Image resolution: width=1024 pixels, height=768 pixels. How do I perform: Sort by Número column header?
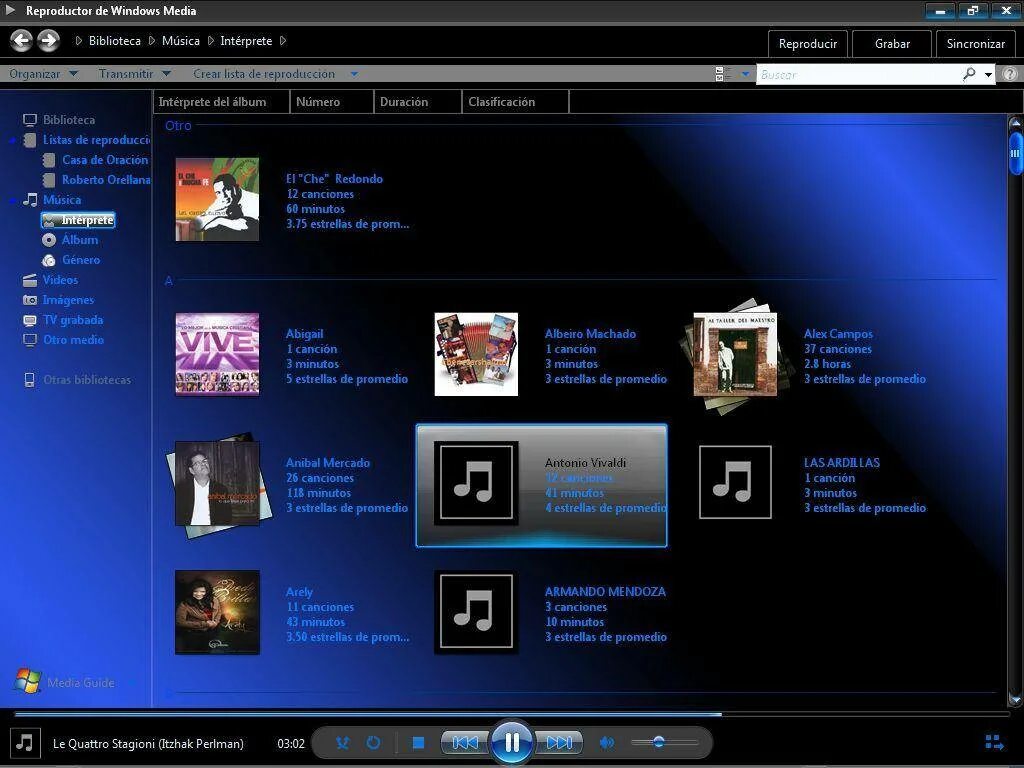click(332, 102)
